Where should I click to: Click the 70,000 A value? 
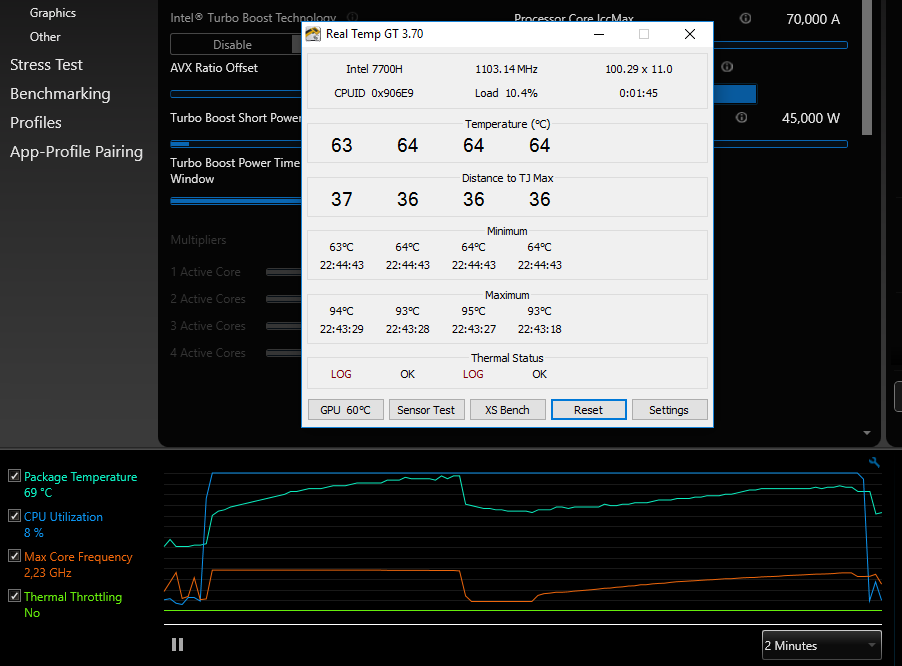coord(813,19)
